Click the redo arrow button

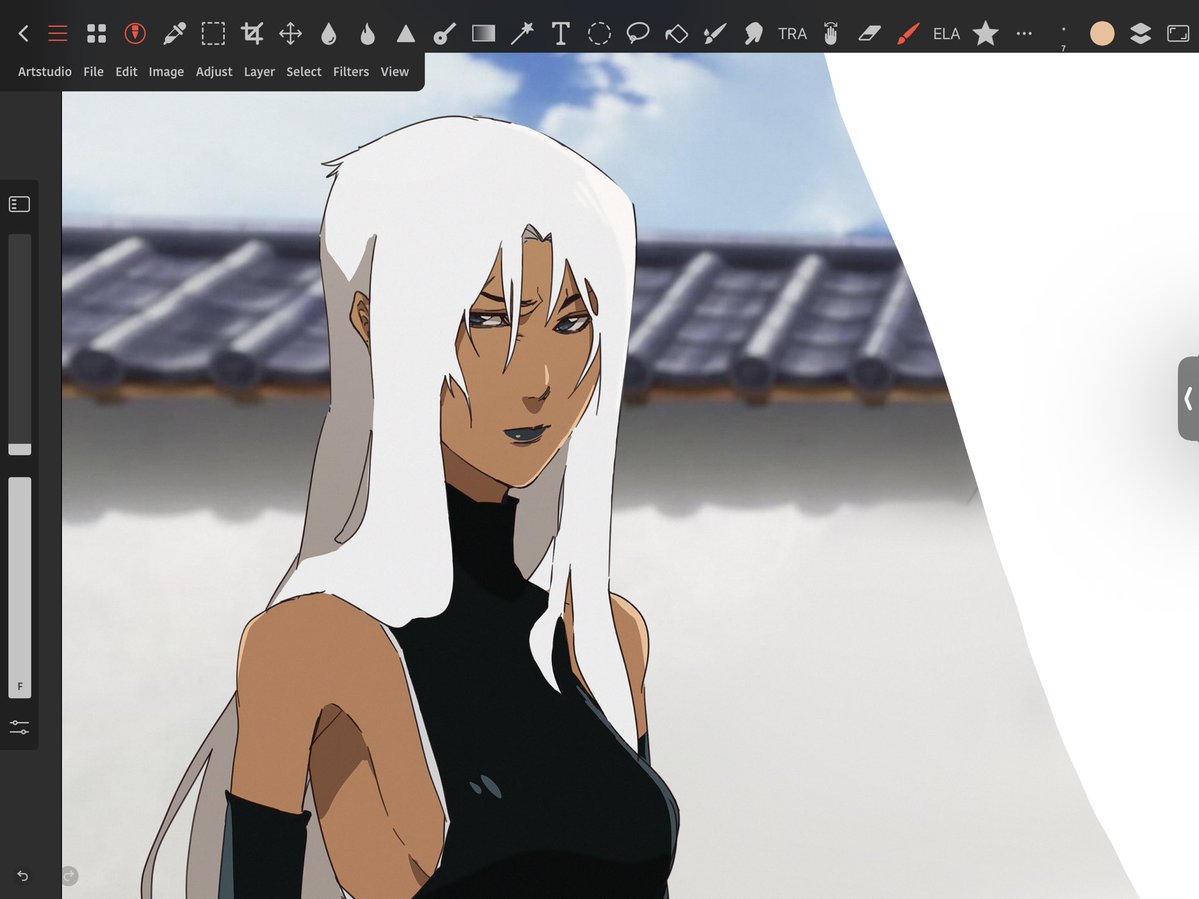(x=70, y=876)
